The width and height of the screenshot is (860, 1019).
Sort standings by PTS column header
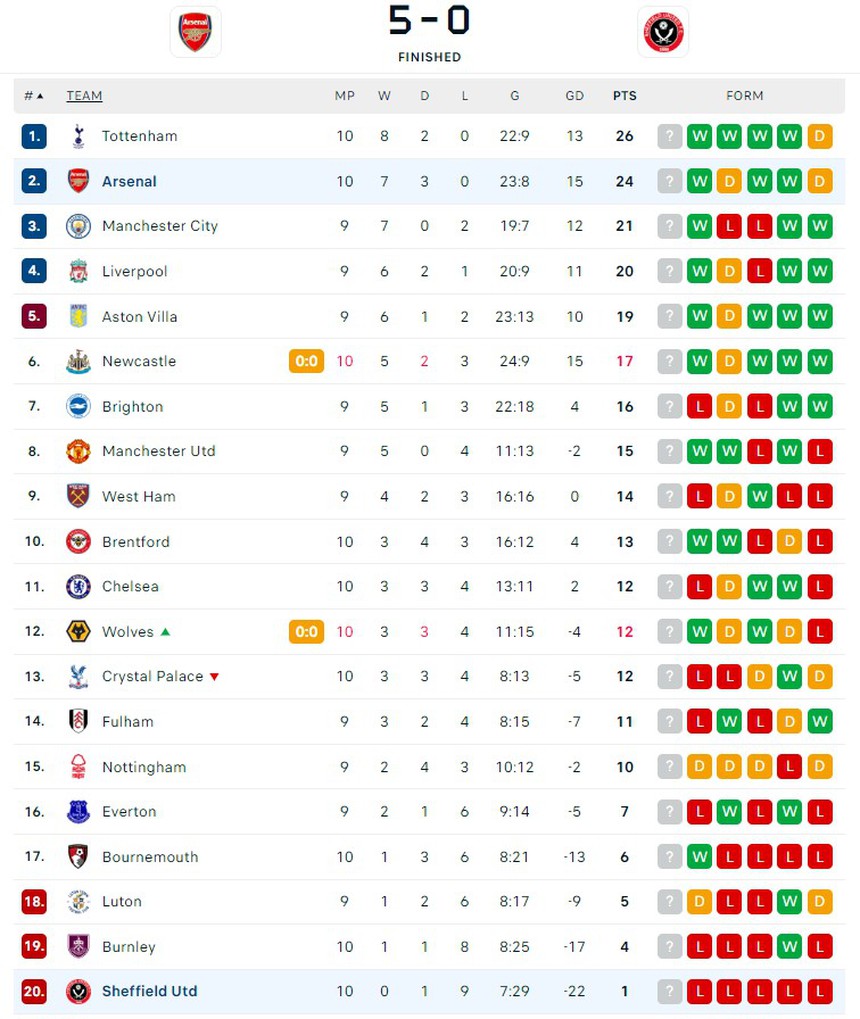tap(624, 96)
